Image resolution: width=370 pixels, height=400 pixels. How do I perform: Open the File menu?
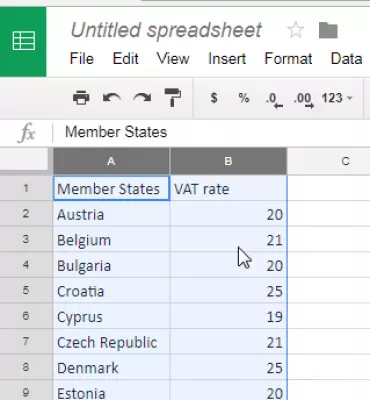(x=82, y=59)
